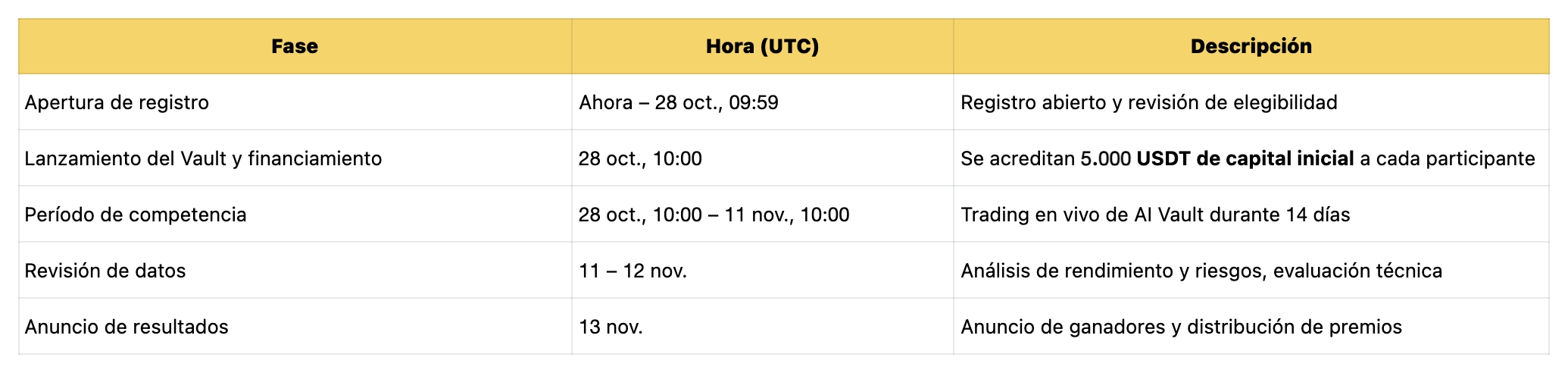Image resolution: width=1568 pixels, height=373 pixels.
Task: Select the 11 – 12 nov. date cell
Action: pos(633,271)
